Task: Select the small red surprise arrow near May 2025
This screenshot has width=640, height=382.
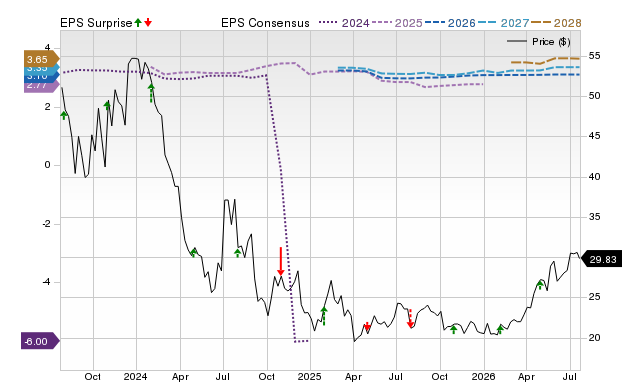Action: 367,326
